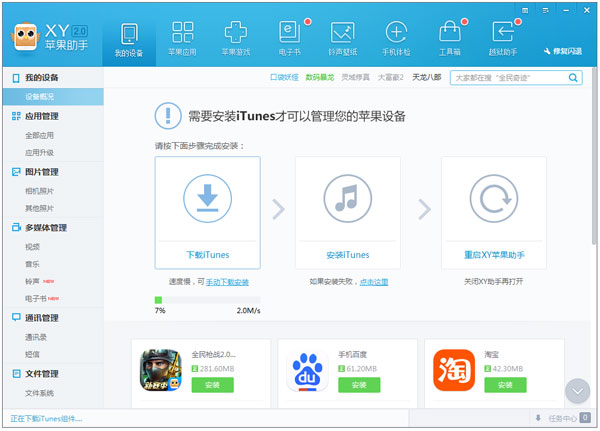Click the vertical scrollbar on the right
The image size is (600, 431).
click(x=594, y=156)
